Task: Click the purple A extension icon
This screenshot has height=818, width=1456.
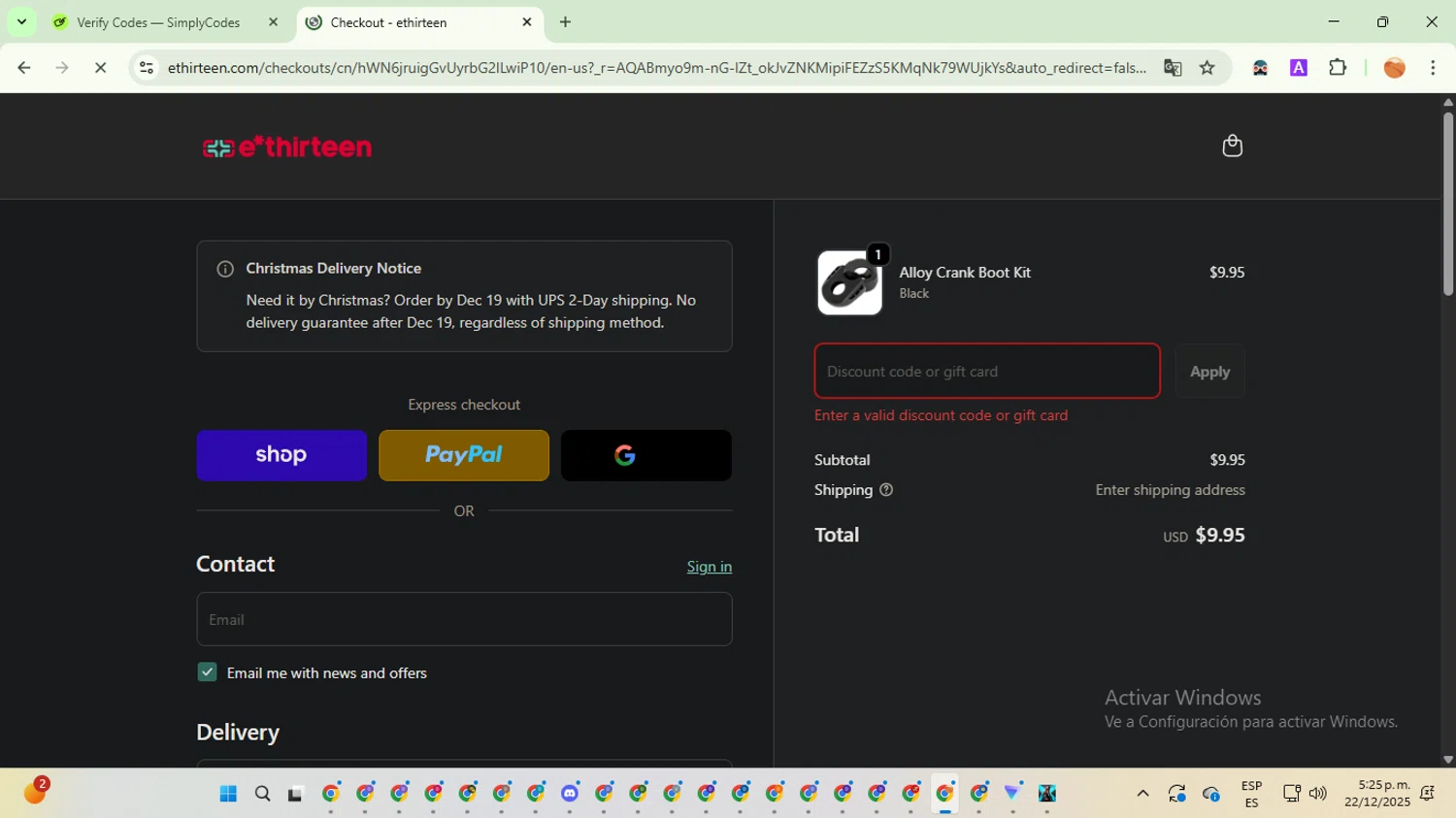Action: pos(1299,68)
